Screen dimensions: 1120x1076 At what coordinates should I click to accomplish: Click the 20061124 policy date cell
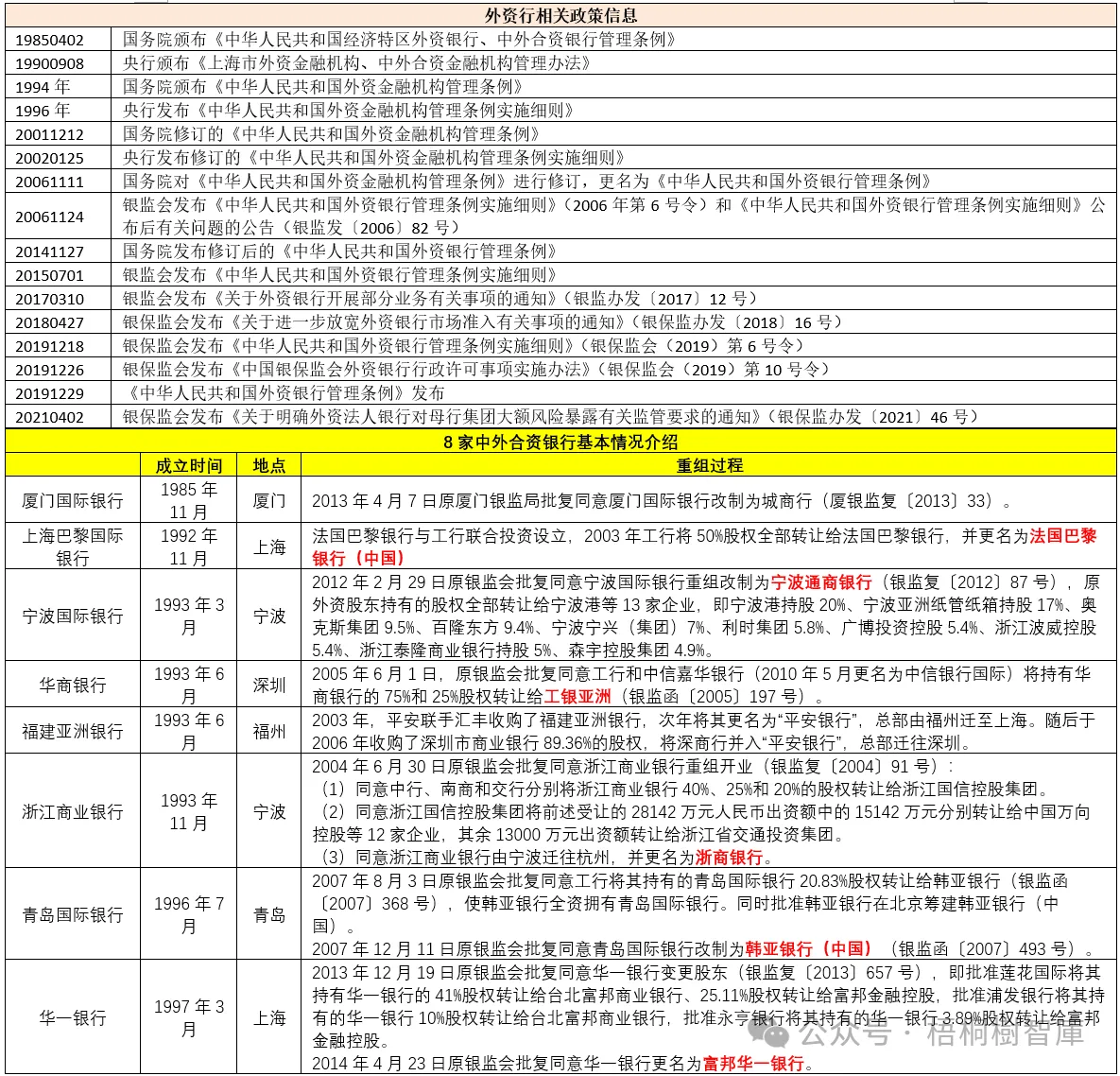pyautogui.click(x=50, y=217)
